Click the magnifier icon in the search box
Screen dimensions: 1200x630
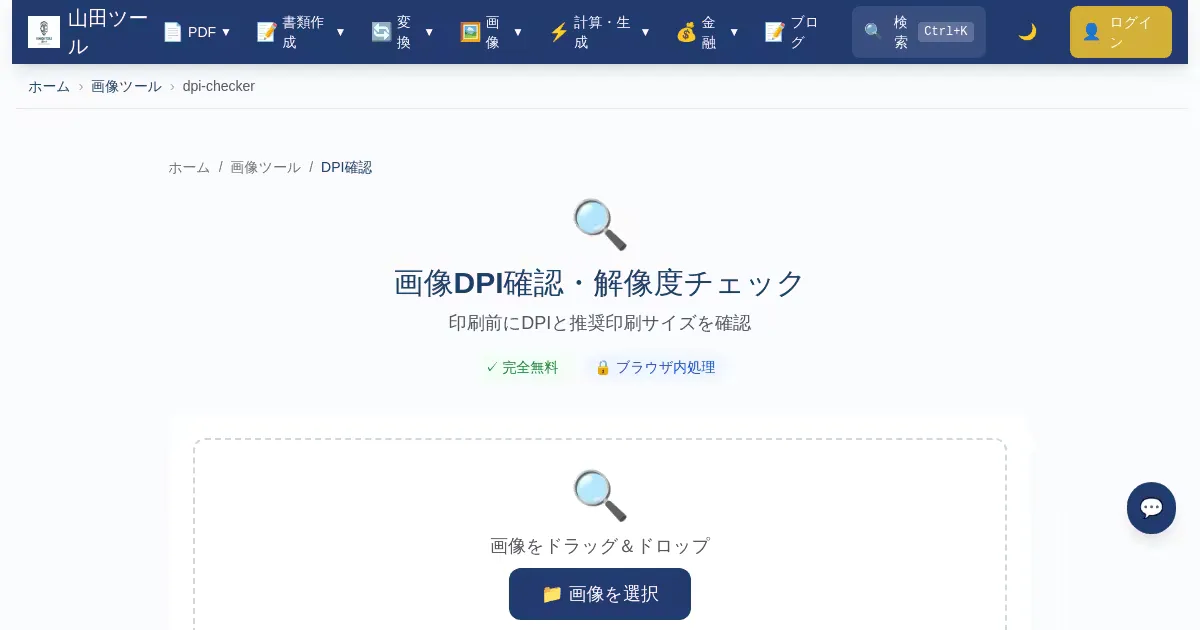[873, 32]
